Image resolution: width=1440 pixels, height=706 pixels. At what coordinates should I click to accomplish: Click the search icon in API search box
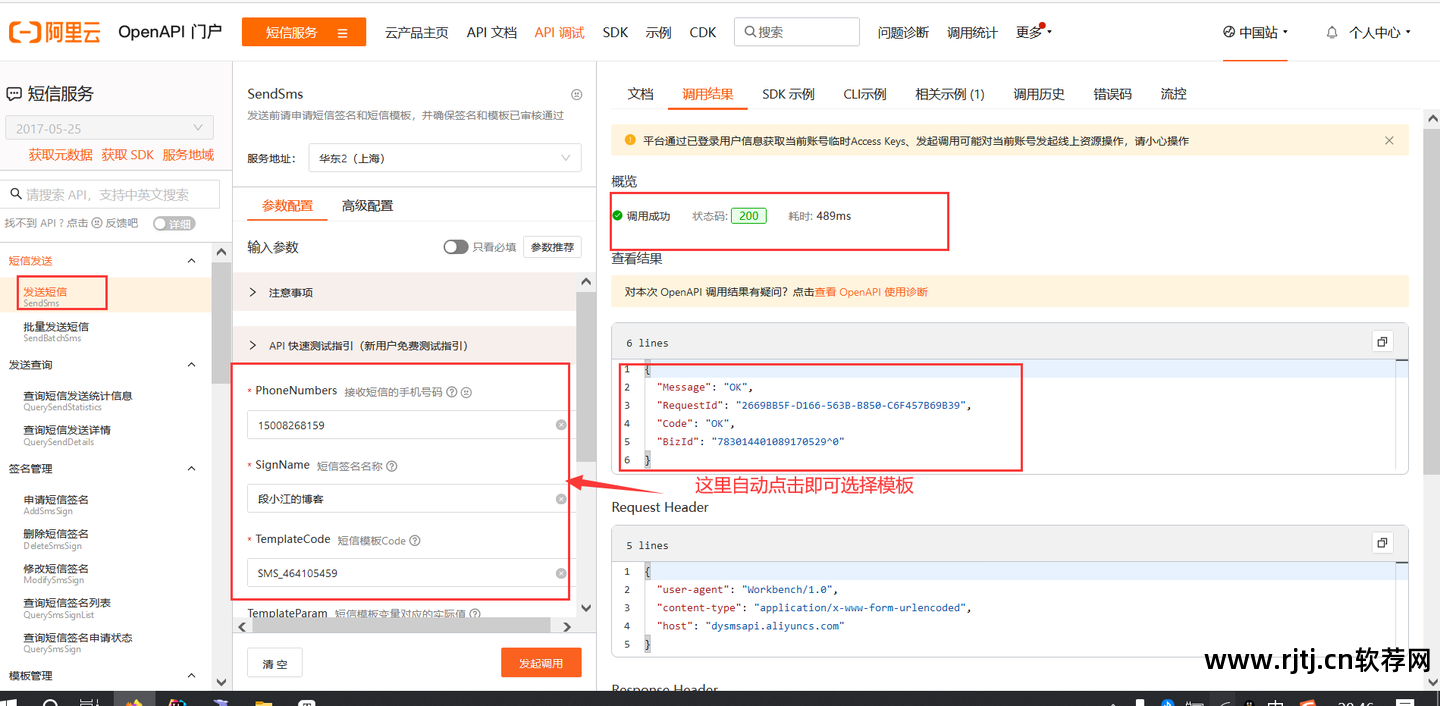pyautogui.click(x=15, y=194)
